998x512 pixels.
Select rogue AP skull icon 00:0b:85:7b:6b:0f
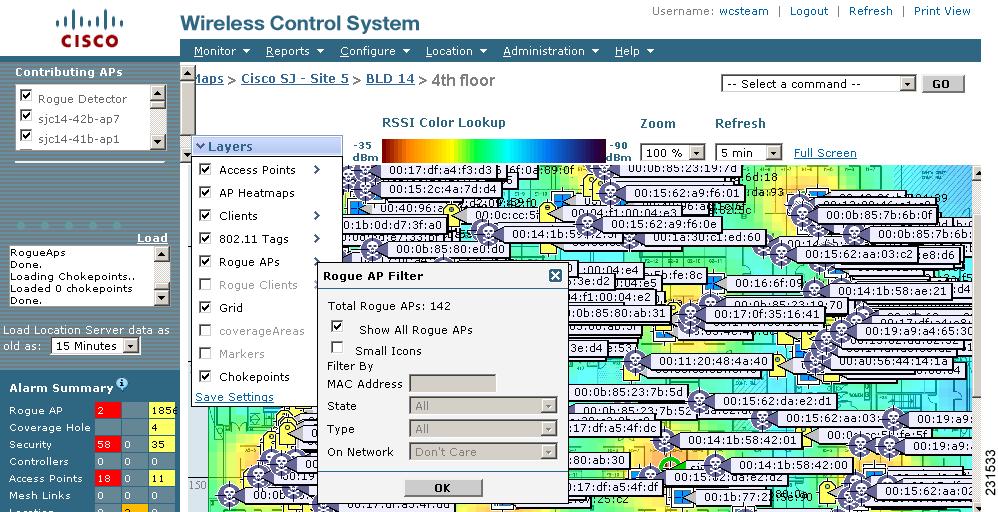click(802, 215)
